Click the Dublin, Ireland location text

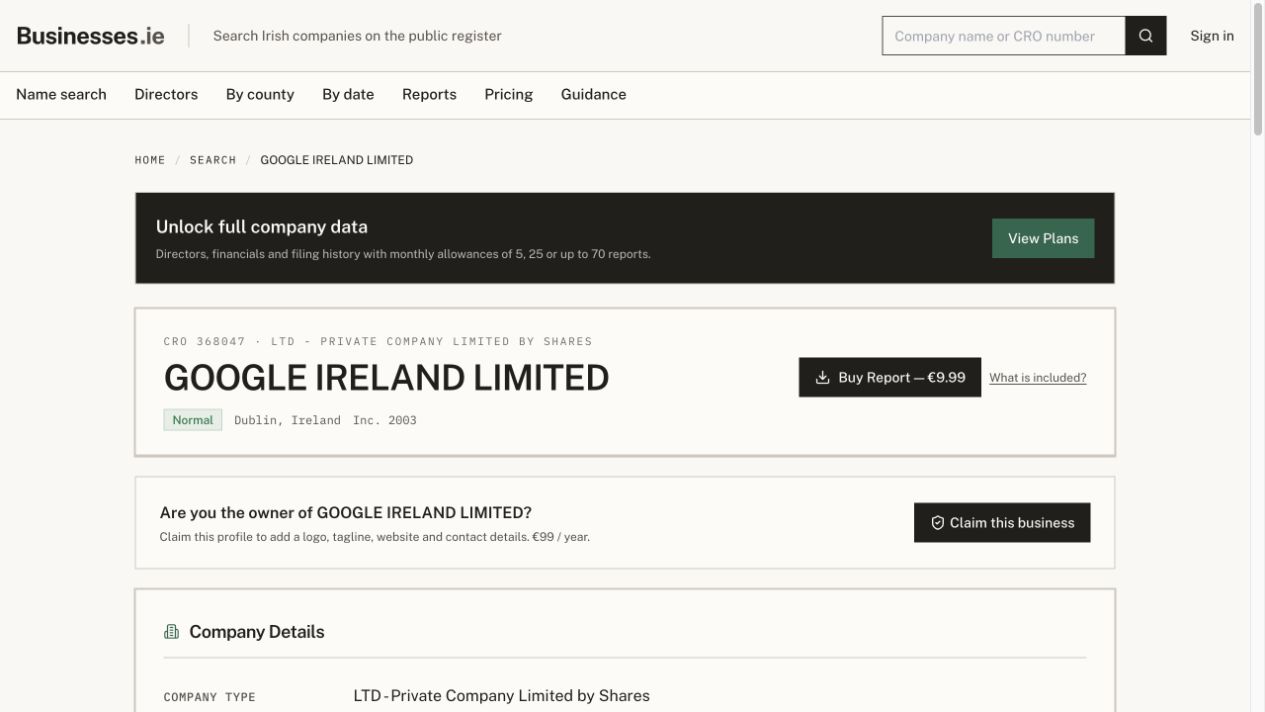coord(287,420)
